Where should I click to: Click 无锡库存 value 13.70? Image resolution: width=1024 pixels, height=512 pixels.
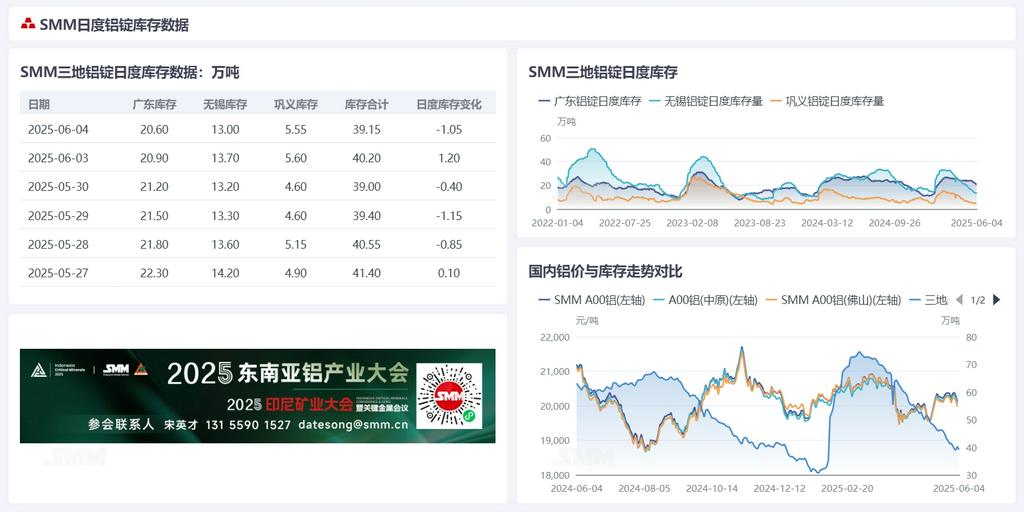click(225, 158)
